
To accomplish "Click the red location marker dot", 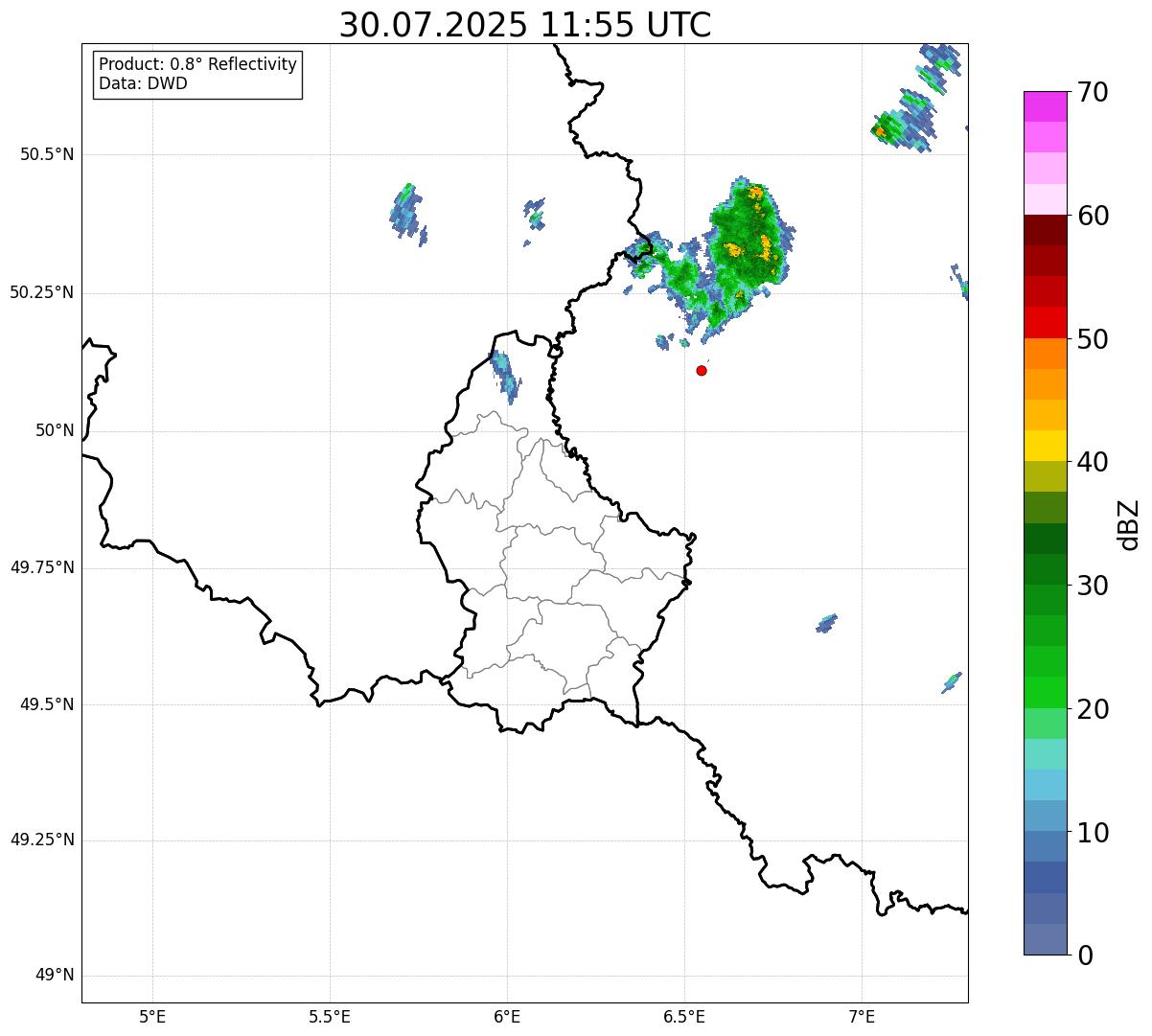I will pos(702,370).
